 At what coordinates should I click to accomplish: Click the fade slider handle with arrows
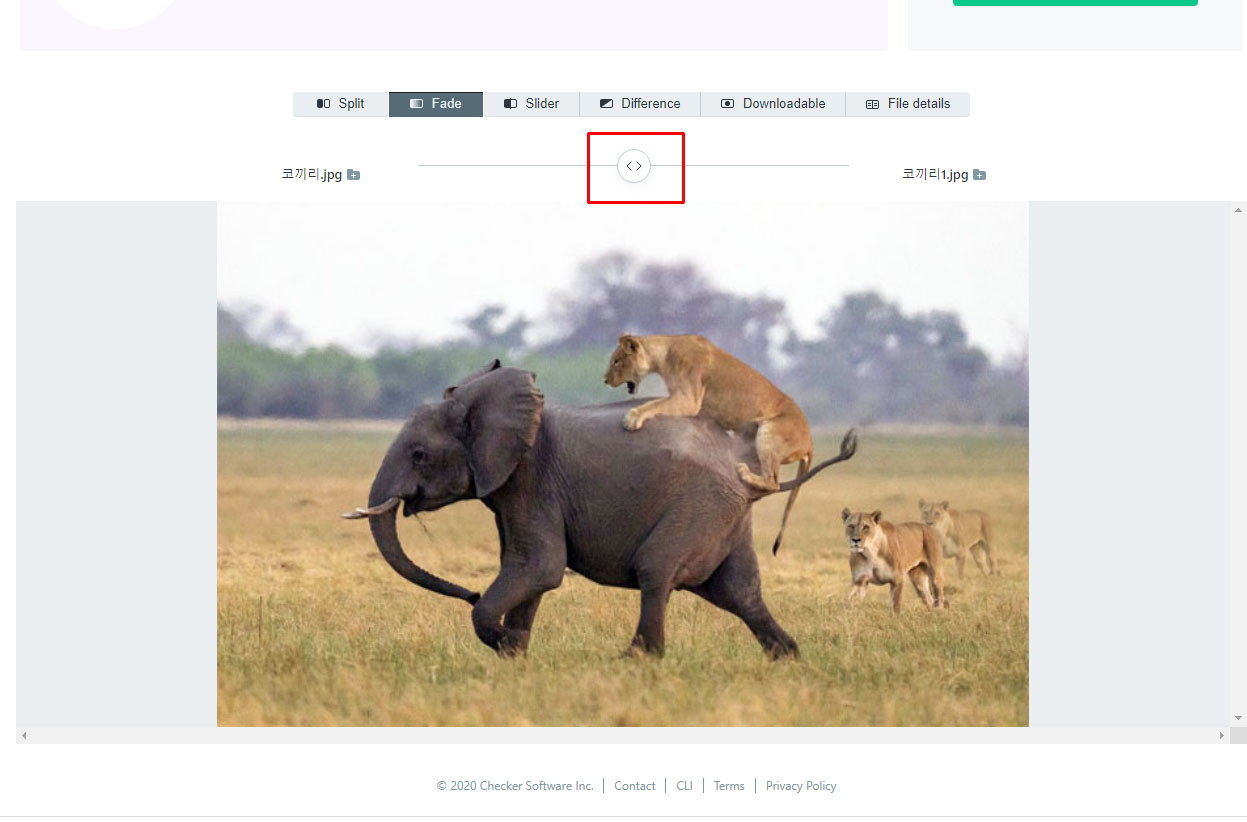pyautogui.click(x=634, y=166)
